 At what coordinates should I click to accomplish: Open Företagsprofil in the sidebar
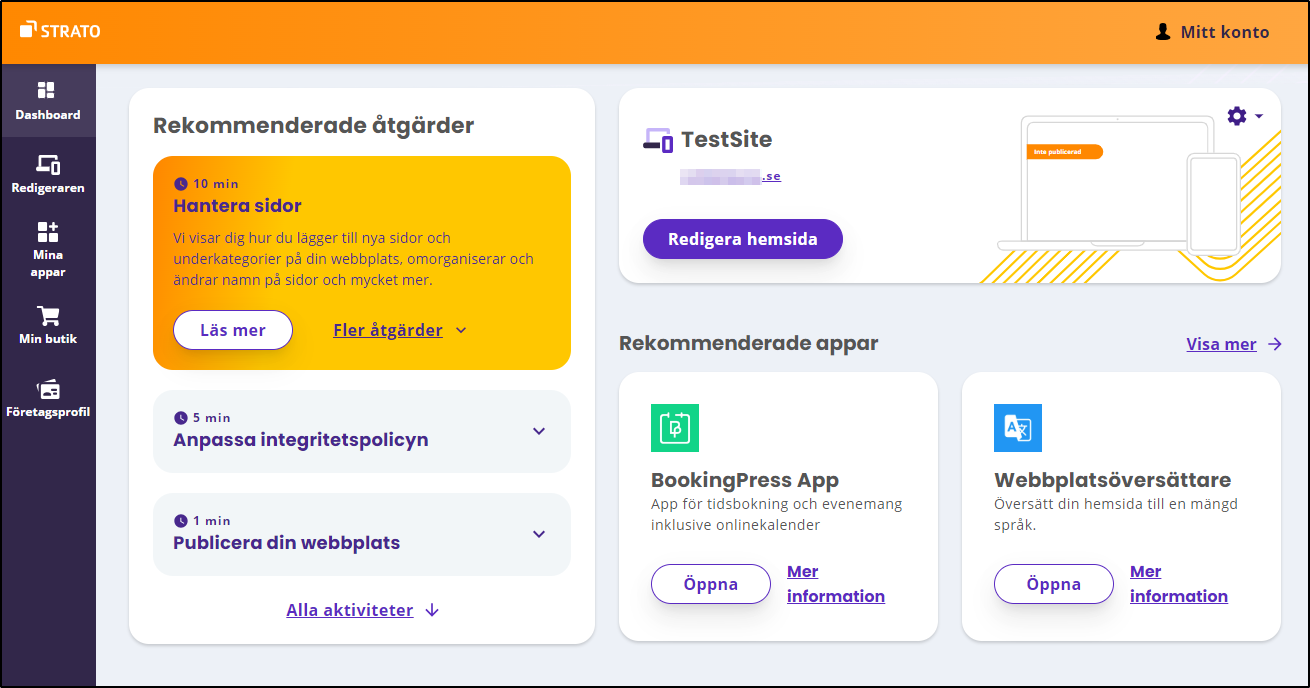coord(48,399)
